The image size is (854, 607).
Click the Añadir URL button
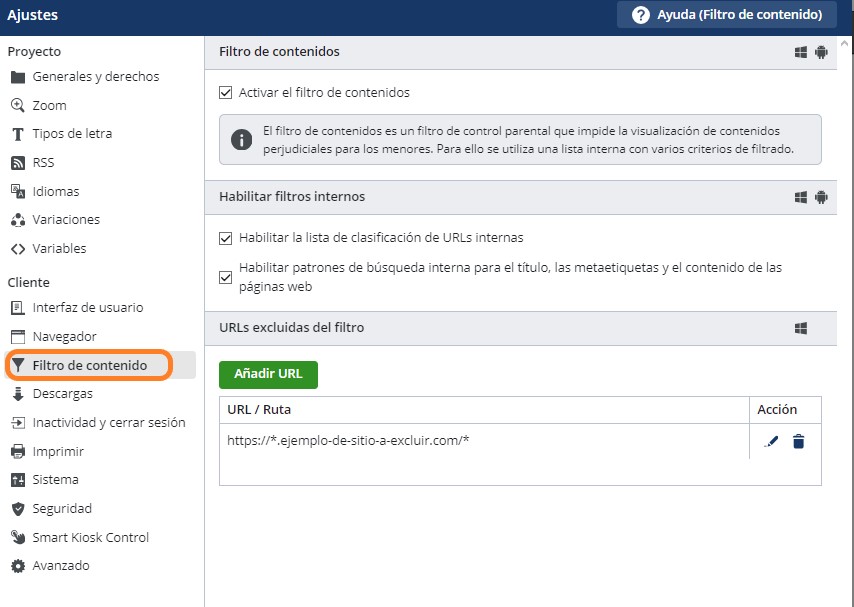(269, 374)
